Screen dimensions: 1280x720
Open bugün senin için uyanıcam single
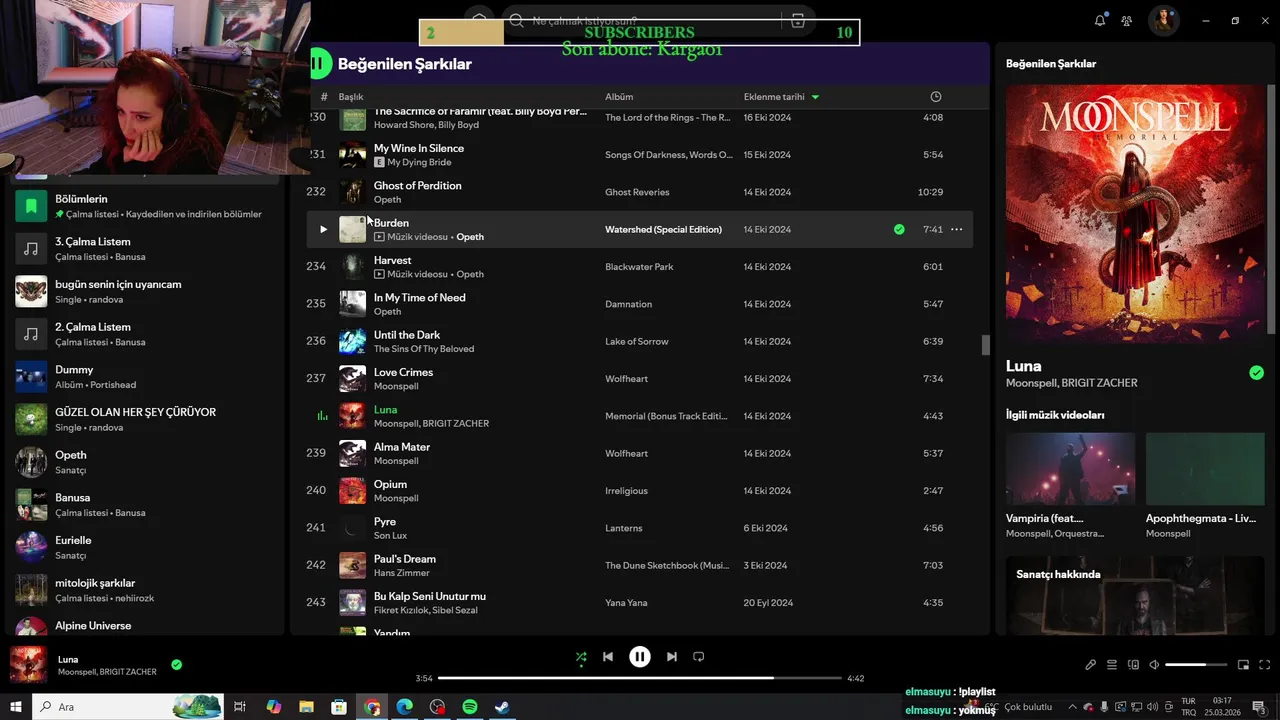click(x=145, y=291)
